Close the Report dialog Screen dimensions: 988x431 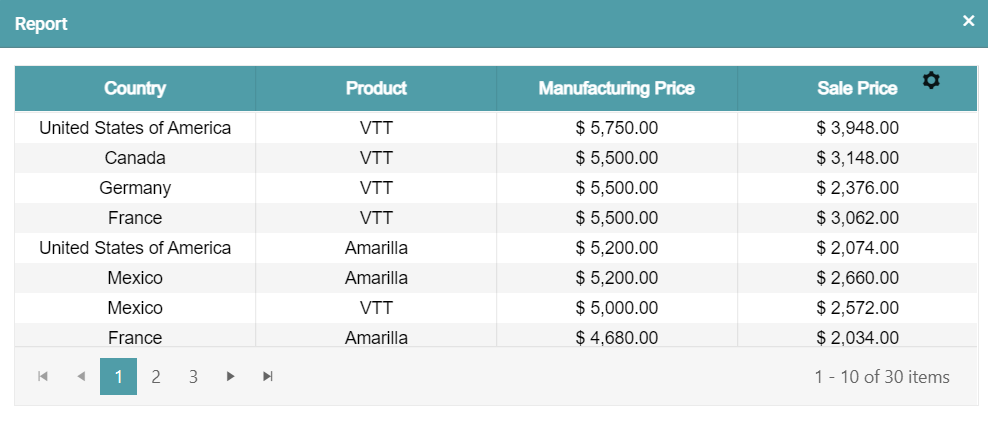pyautogui.click(x=968, y=21)
